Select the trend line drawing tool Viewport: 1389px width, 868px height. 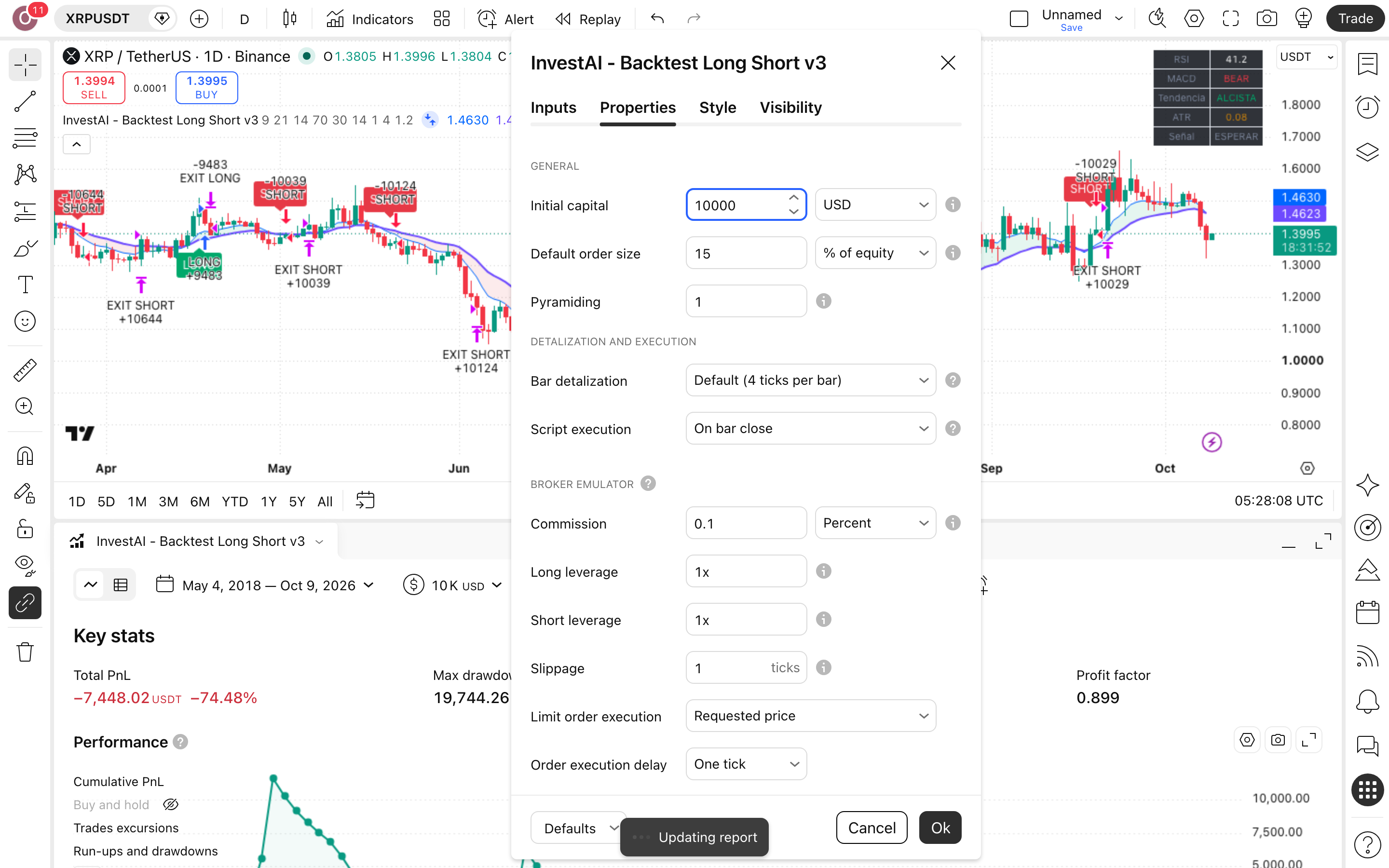[x=25, y=101]
